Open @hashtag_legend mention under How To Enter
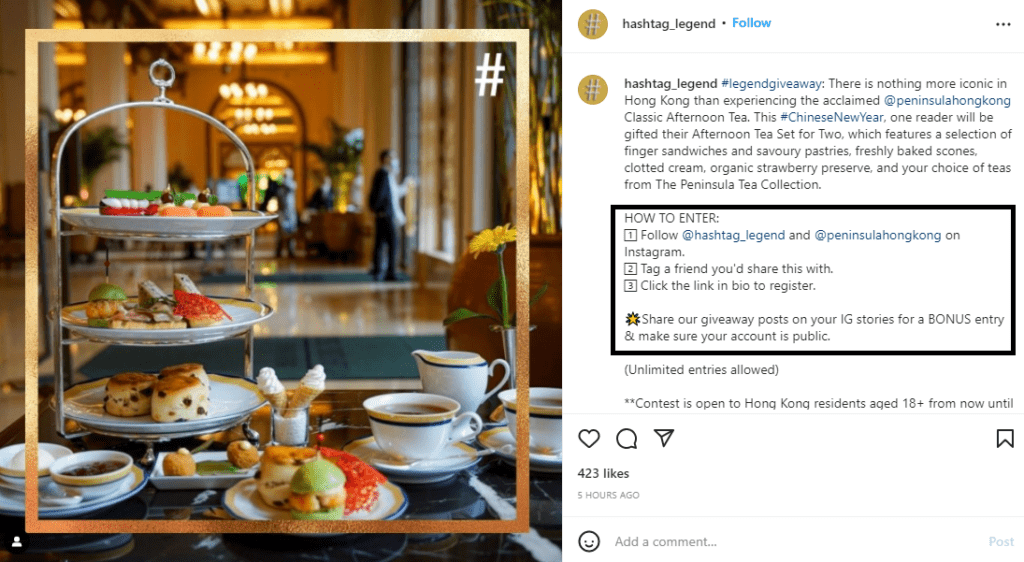1024x562 pixels. point(733,235)
